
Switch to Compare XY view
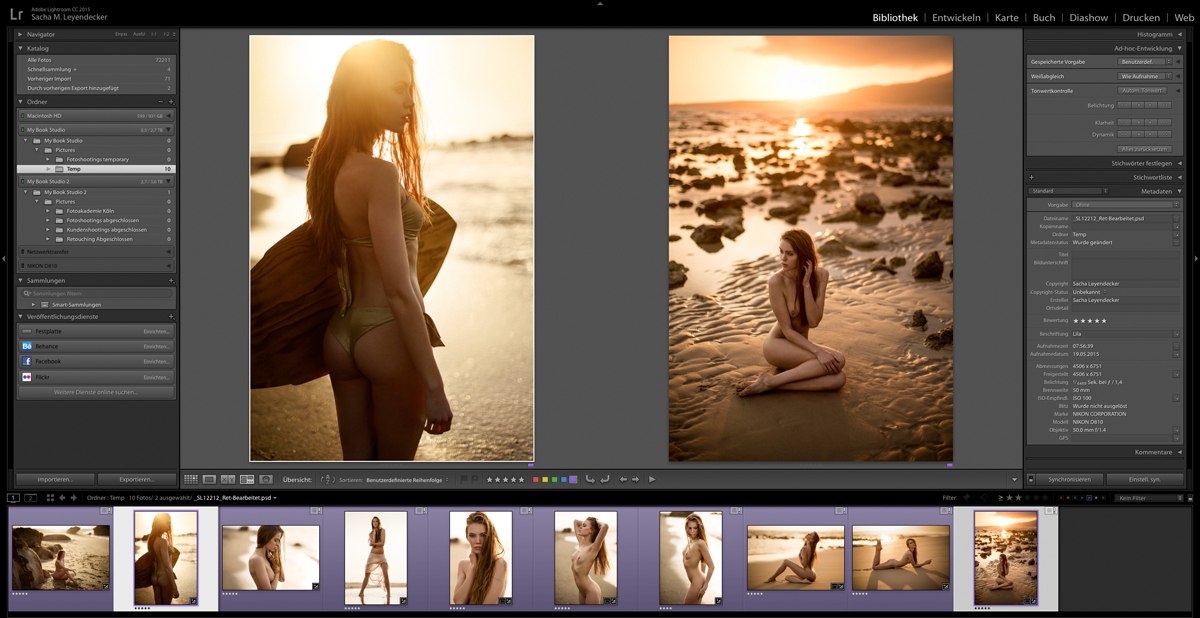(228, 480)
